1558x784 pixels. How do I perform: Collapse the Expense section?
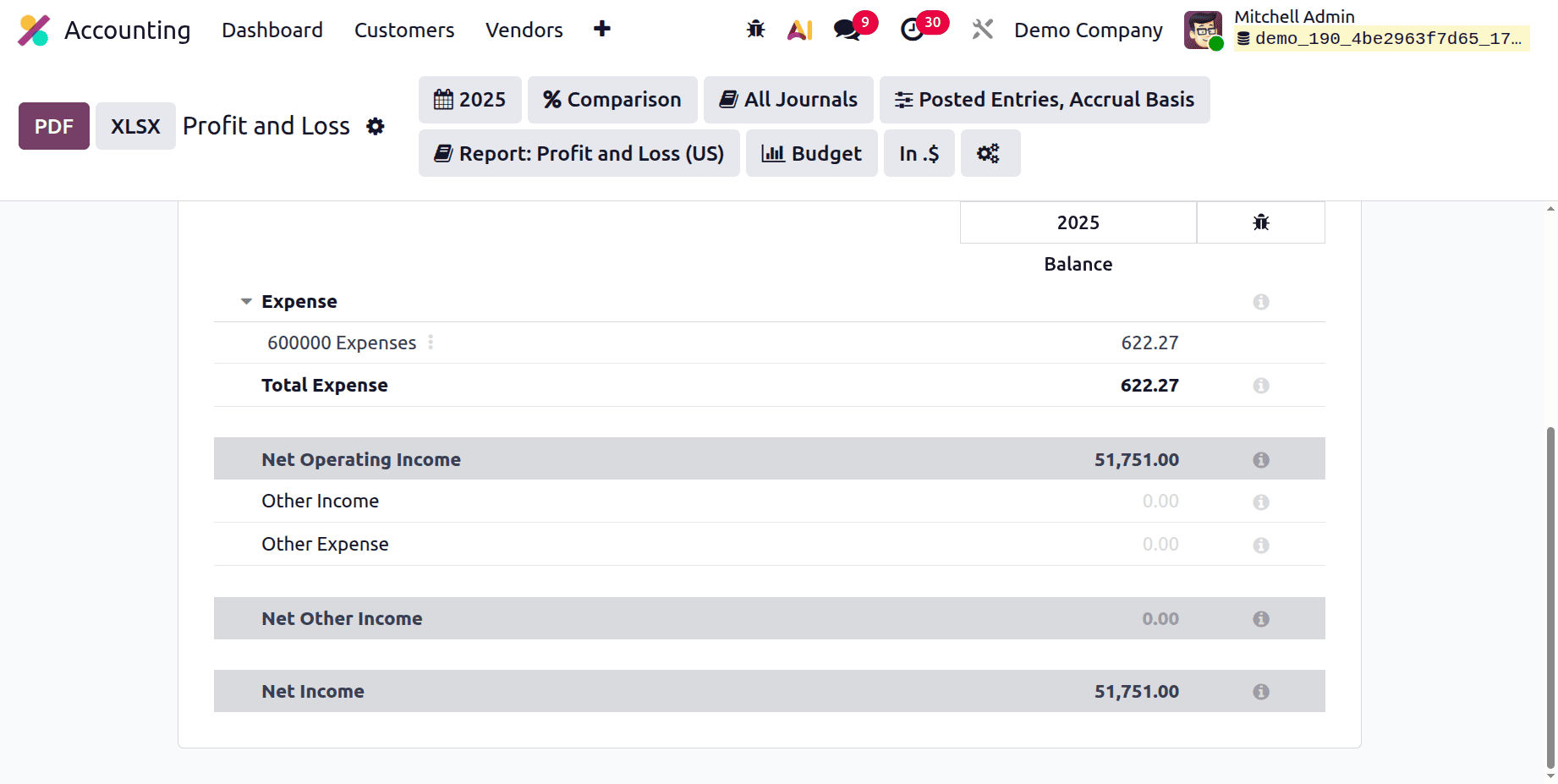pos(245,301)
